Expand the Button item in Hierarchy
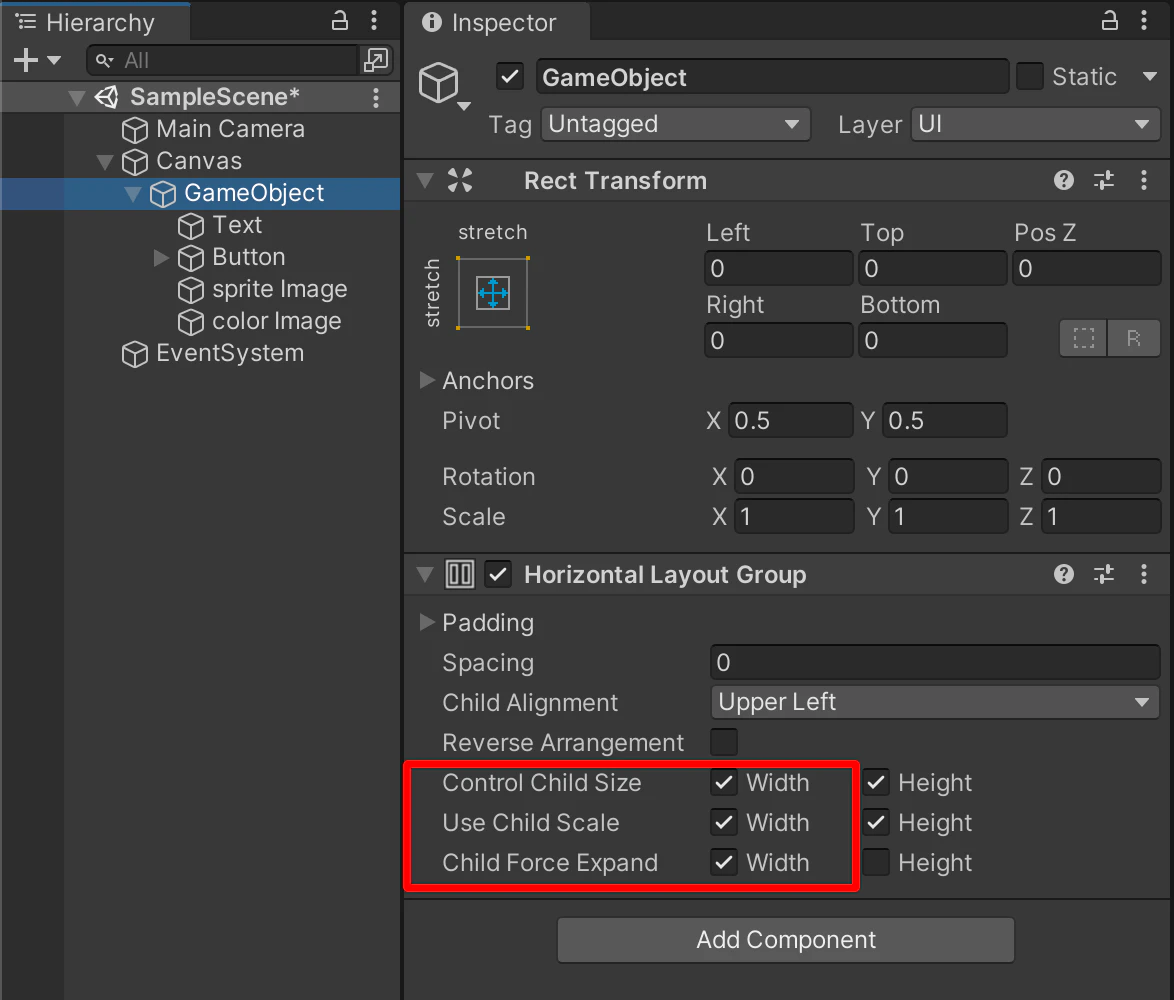The height and width of the screenshot is (1000, 1174). 161,257
